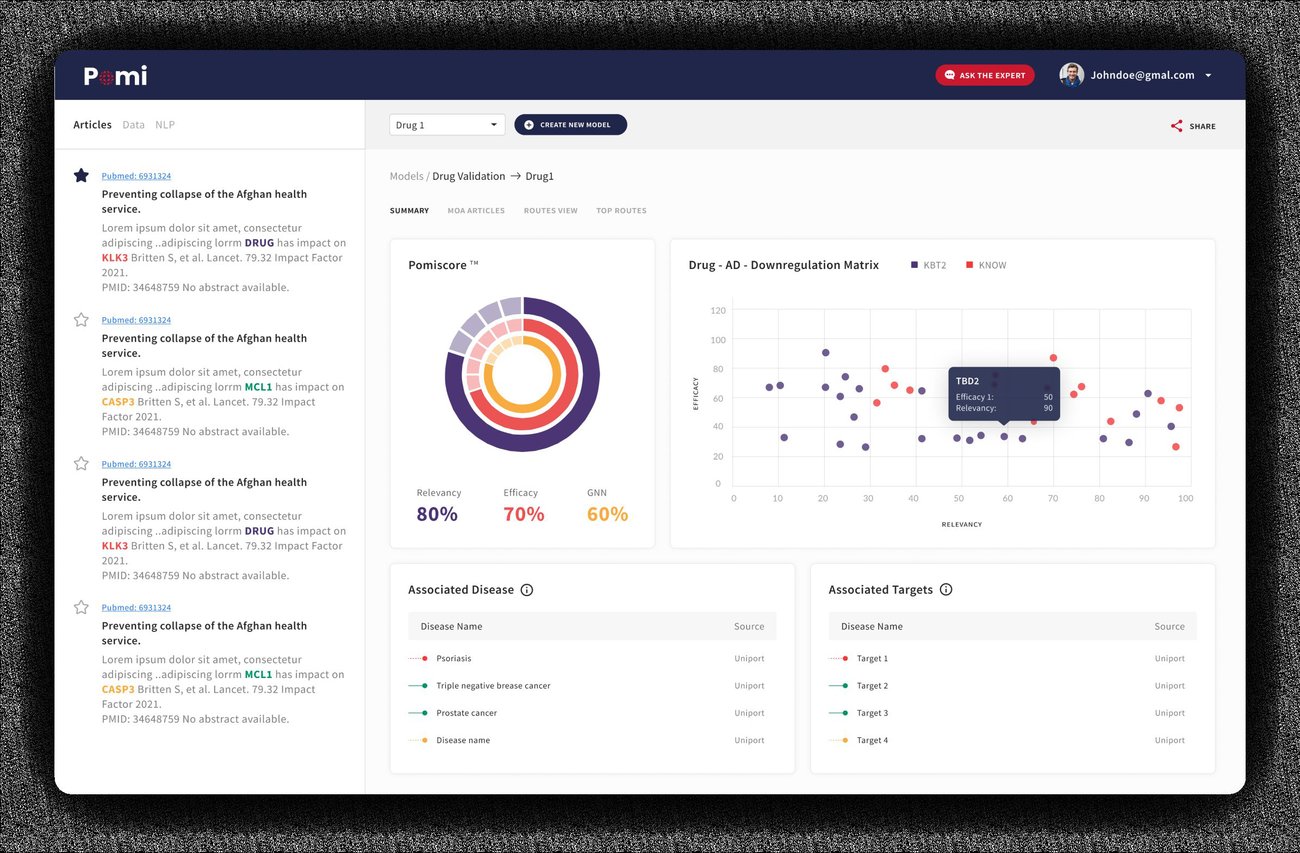Click the chat bubble in Ask the Expert
1300x853 pixels.
949,75
